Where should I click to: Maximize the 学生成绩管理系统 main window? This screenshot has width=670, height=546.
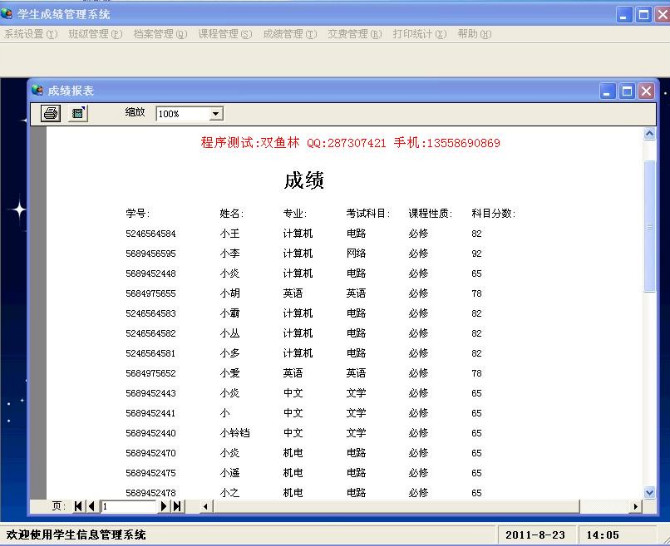pos(644,15)
